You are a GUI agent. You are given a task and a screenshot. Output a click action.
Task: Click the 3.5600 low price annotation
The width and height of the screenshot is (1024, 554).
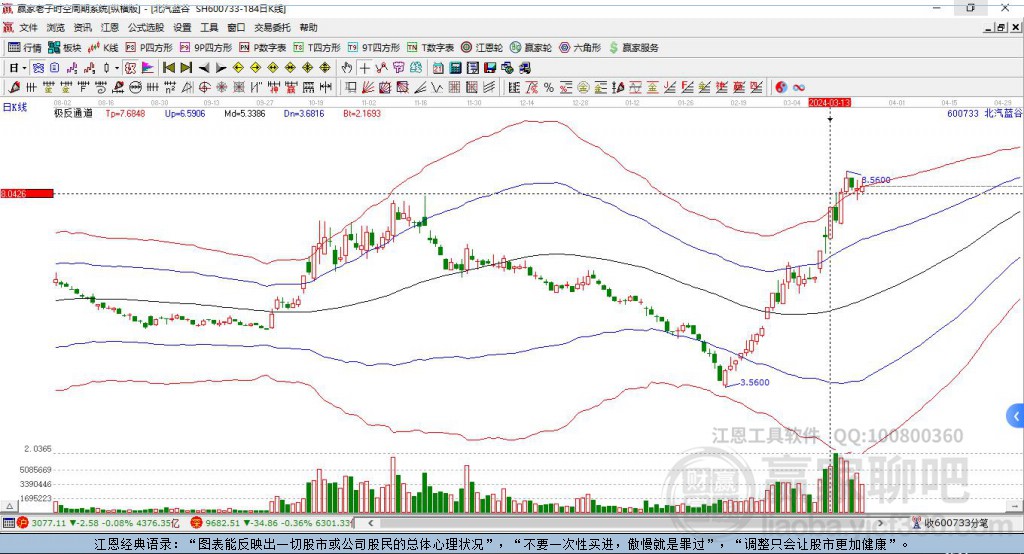[x=754, y=382]
